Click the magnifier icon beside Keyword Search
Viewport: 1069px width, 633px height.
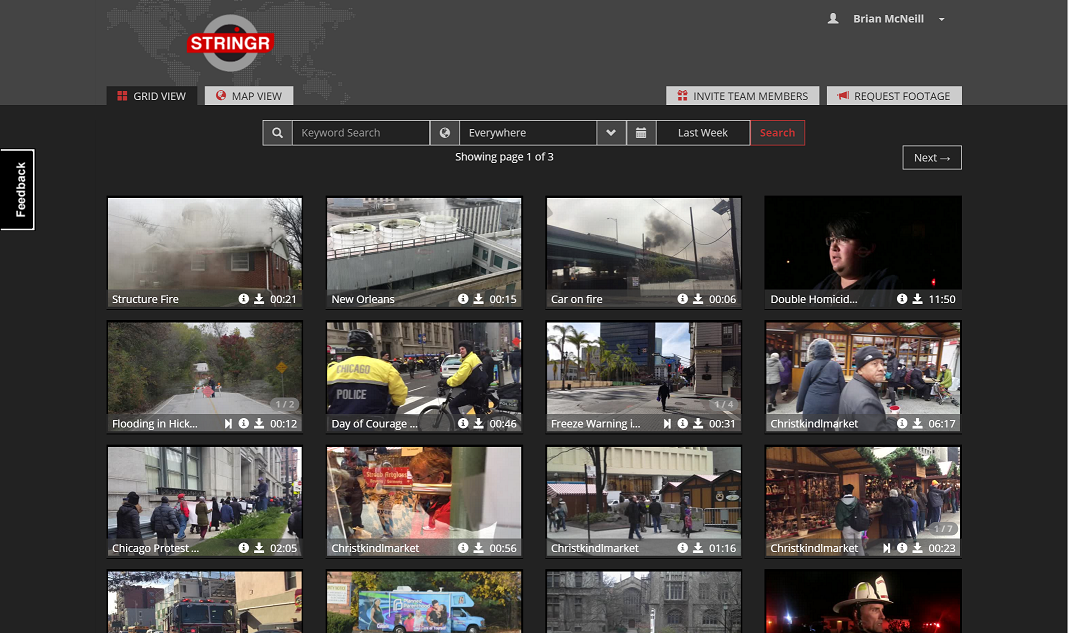[x=278, y=133]
